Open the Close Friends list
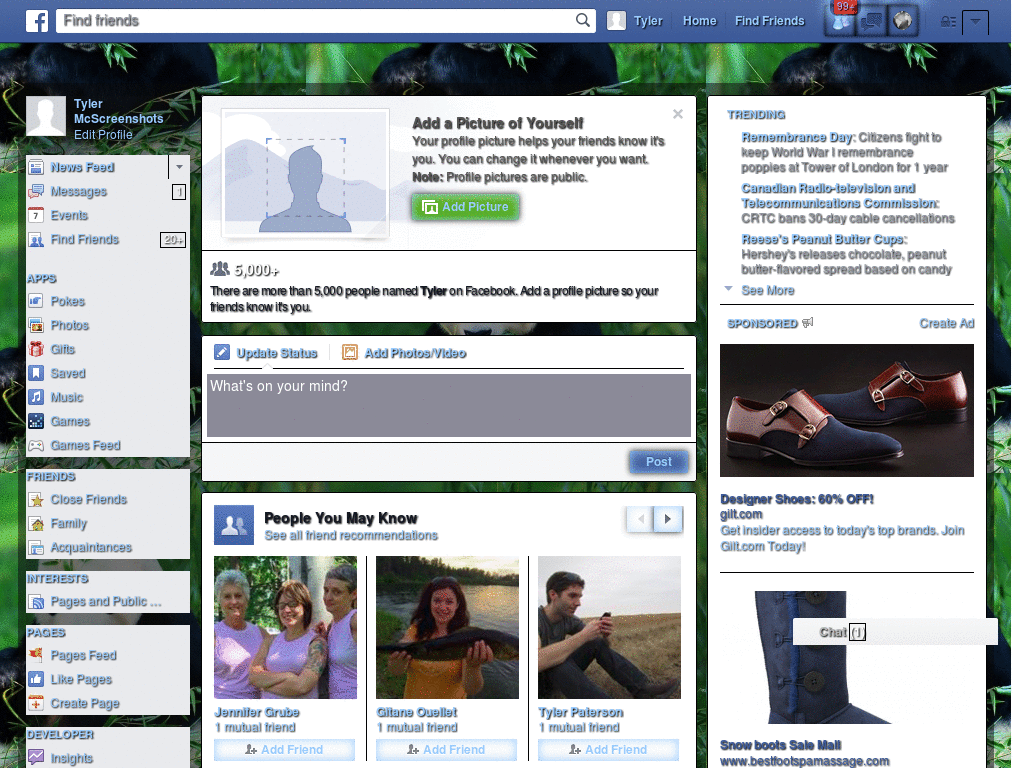Image resolution: width=1024 pixels, height=768 pixels. (89, 500)
